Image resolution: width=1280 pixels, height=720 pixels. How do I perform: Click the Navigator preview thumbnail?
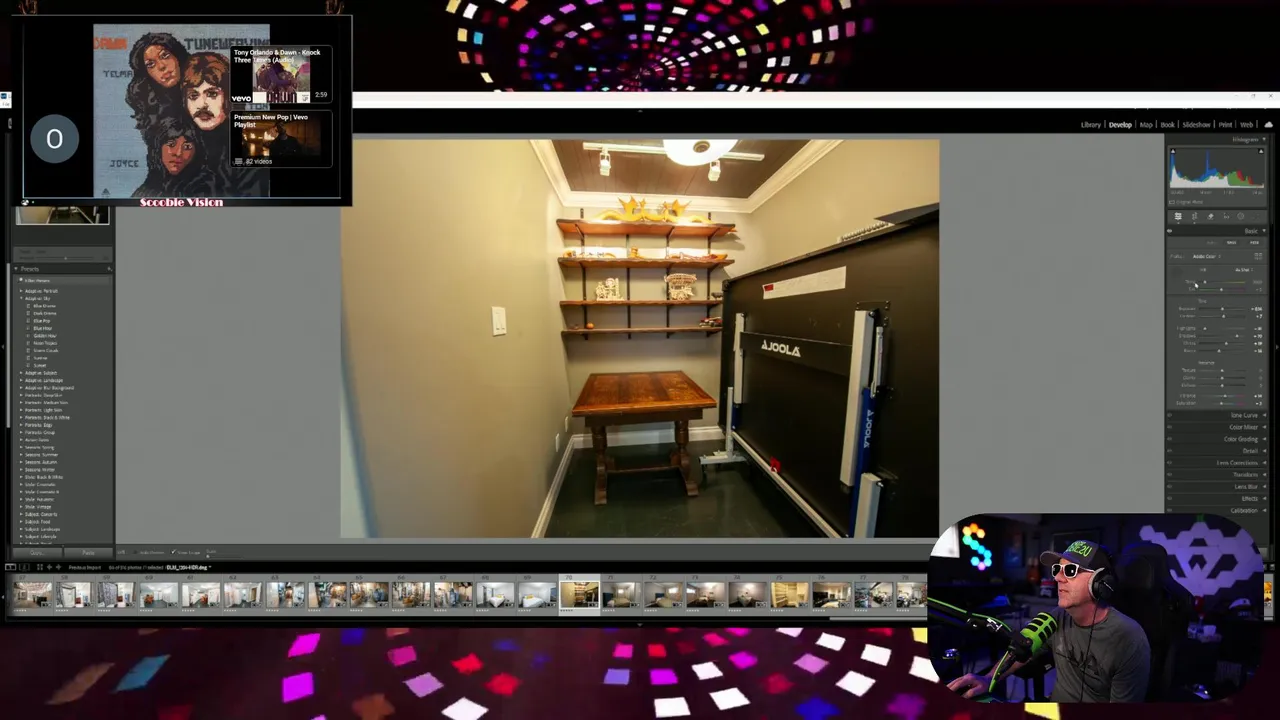(62, 214)
